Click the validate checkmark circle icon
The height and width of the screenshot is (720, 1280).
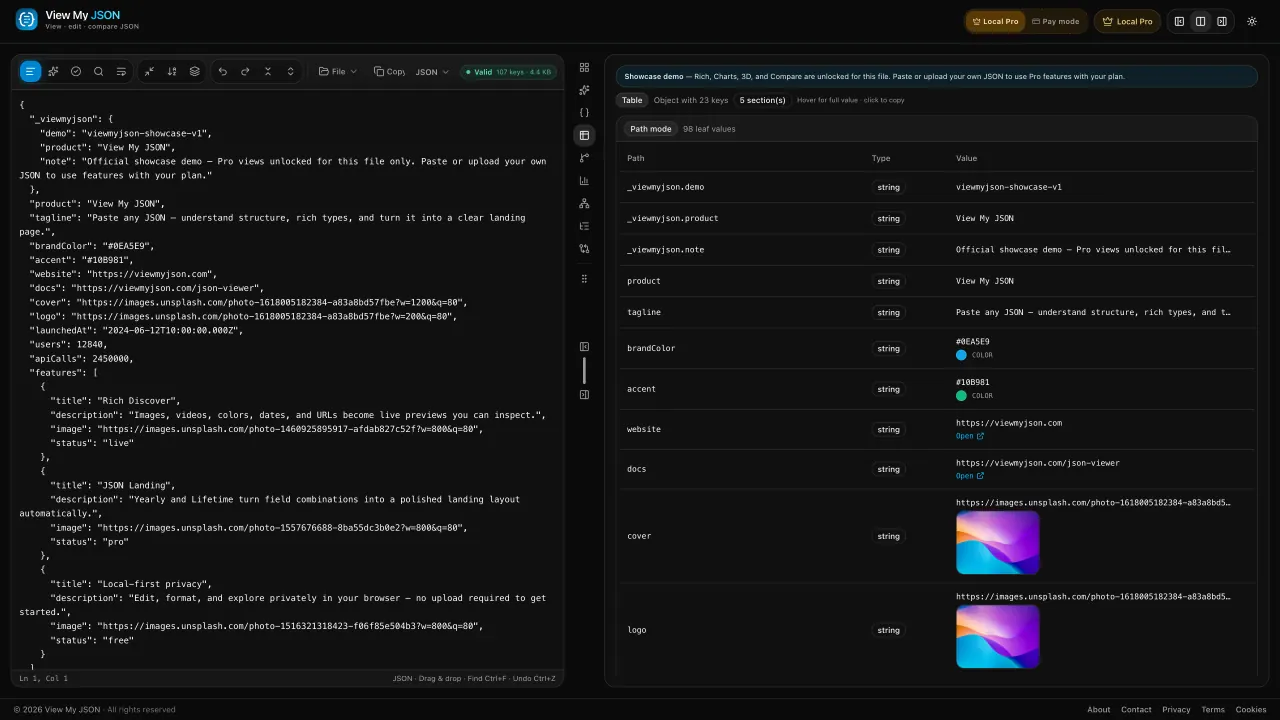[76, 72]
